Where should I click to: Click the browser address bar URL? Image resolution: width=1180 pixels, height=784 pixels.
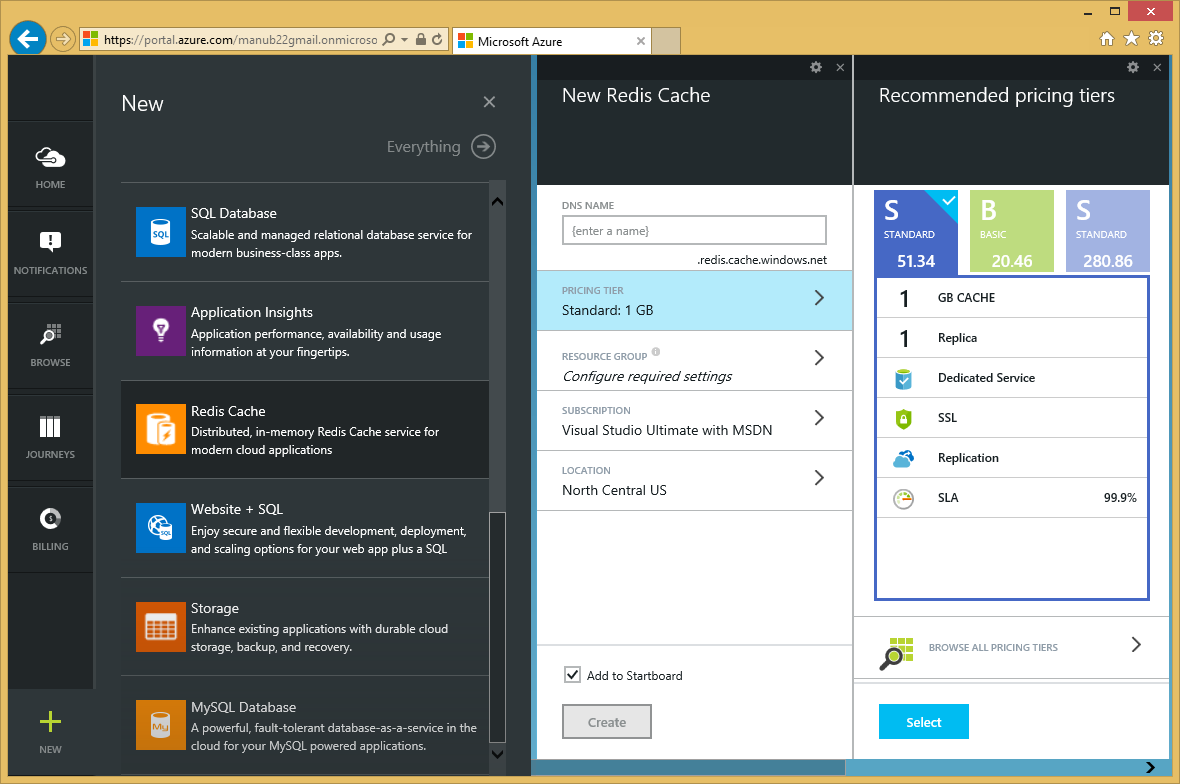[x=240, y=40]
